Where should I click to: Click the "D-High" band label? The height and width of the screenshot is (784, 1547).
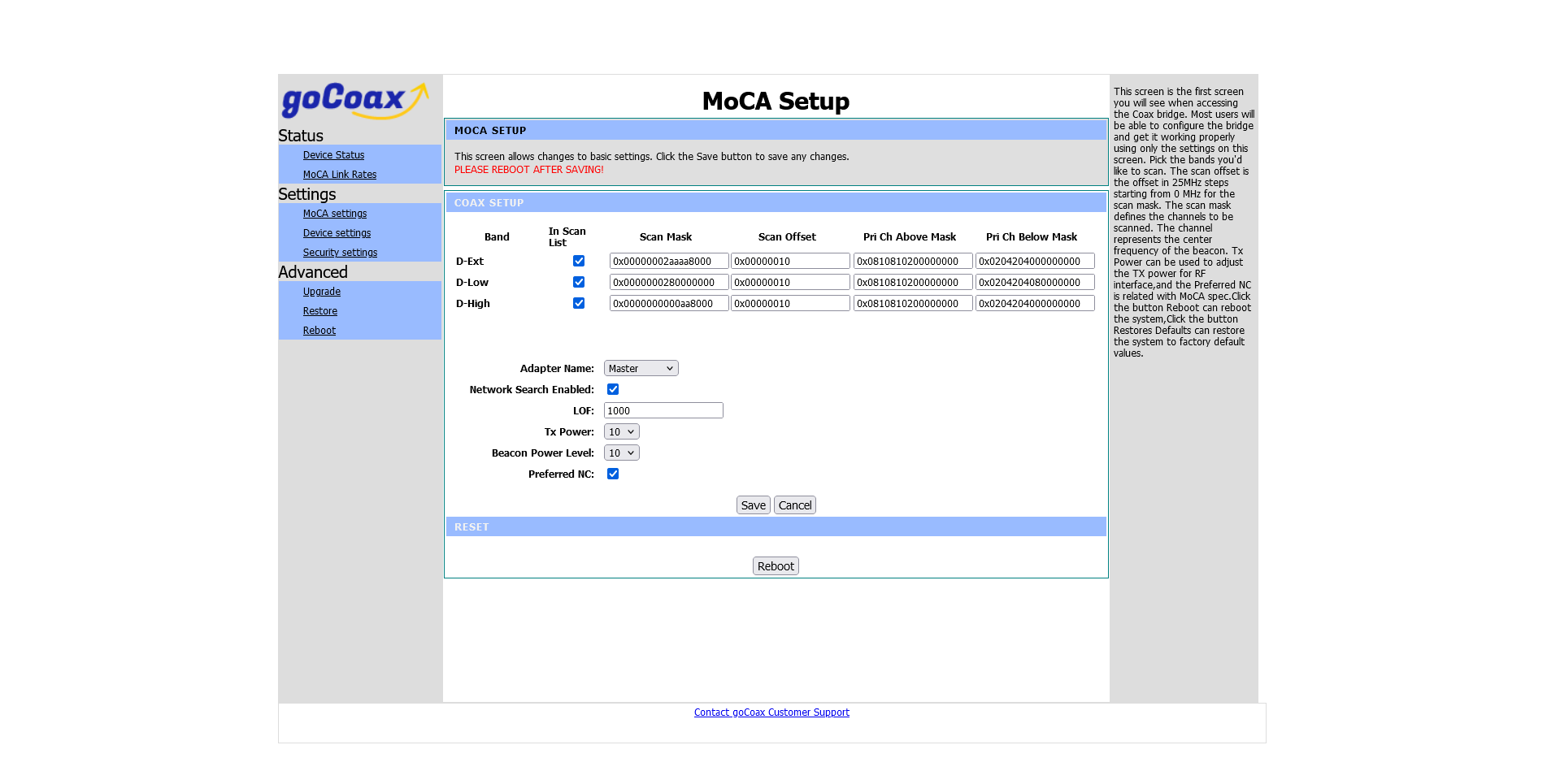(473, 304)
